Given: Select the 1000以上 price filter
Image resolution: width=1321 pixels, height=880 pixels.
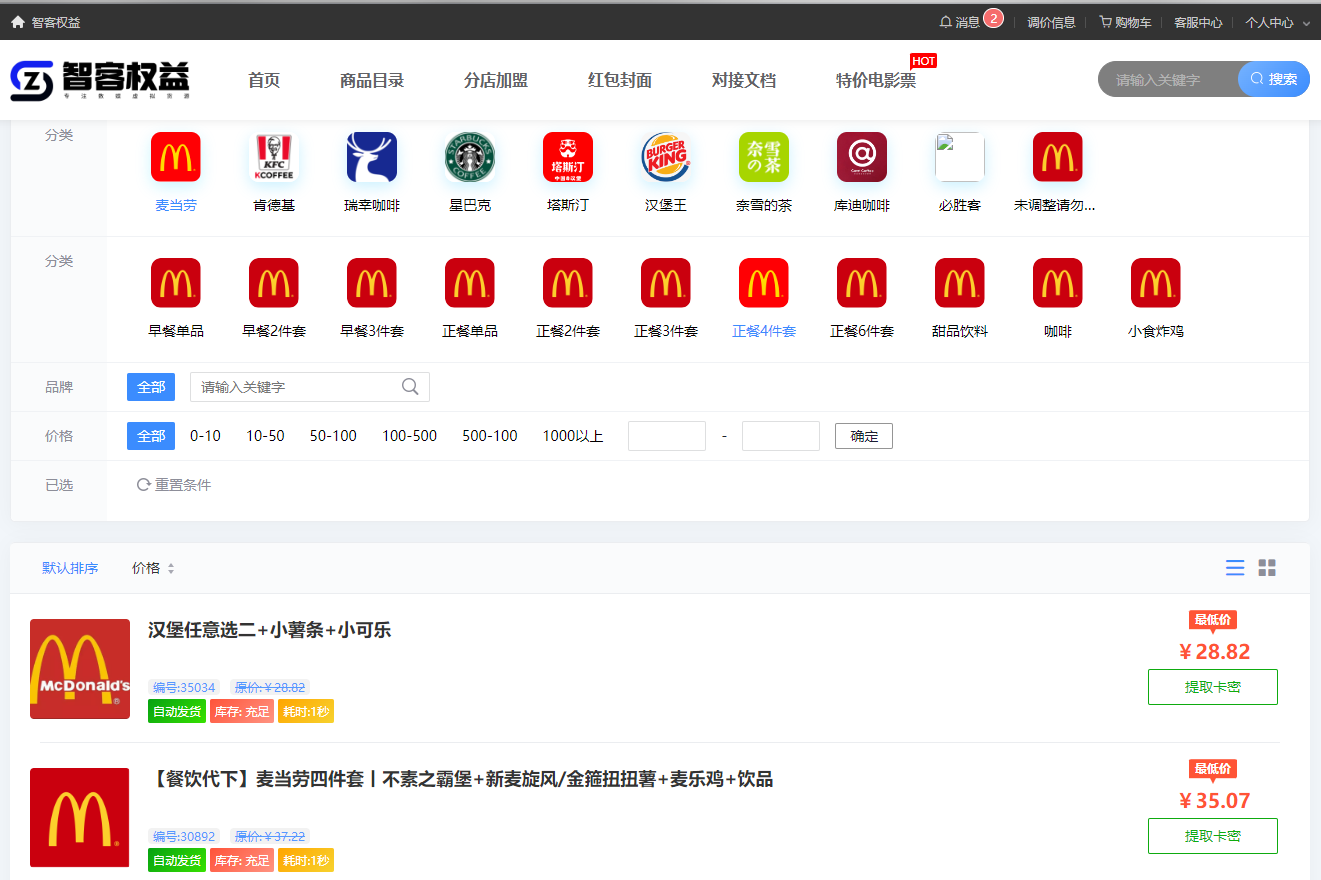Looking at the screenshot, I should click(571, 436).
